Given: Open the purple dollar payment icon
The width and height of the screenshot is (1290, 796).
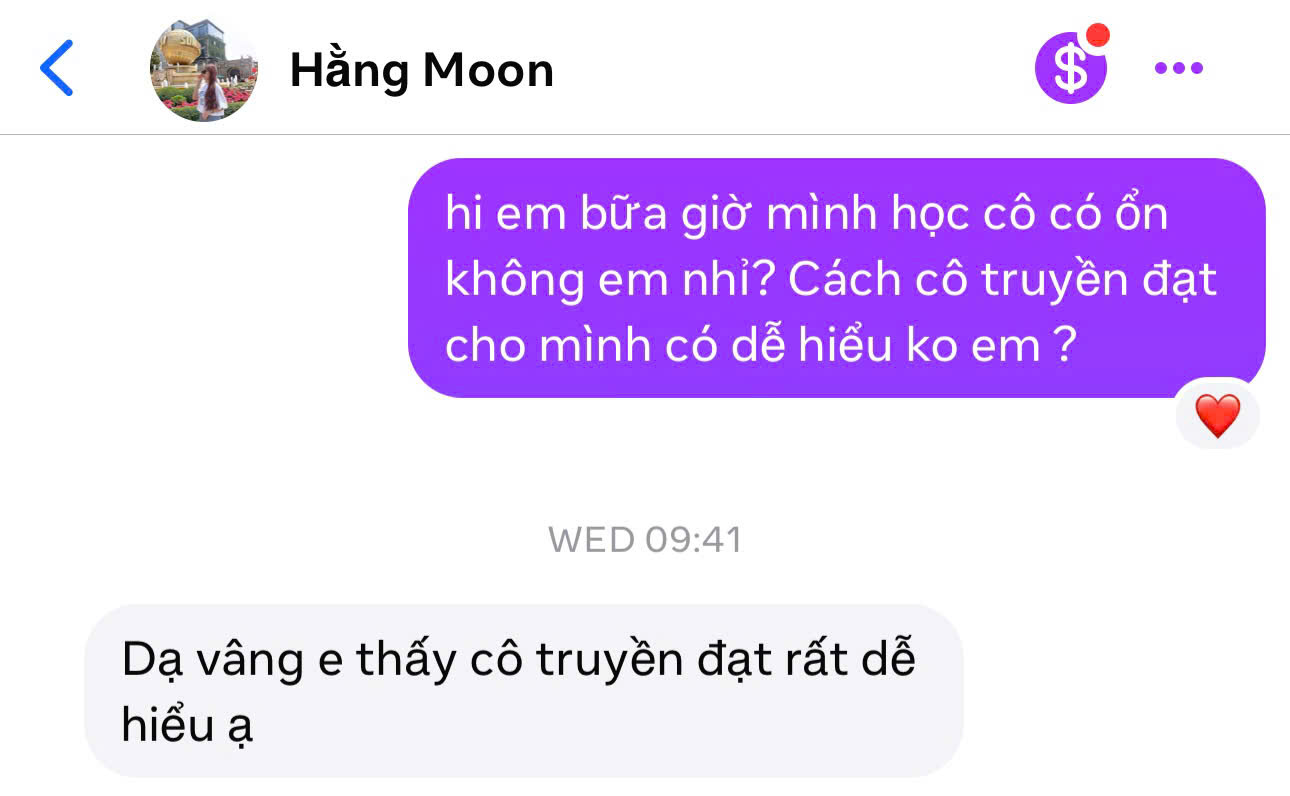Looking at the screenshot, I should pyautogui.click(x=1070, y=68).
